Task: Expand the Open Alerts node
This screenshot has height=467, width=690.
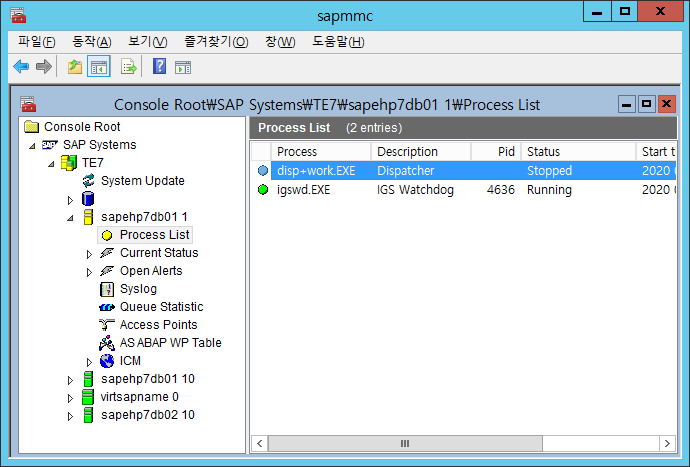Action: pyautogui.click(x=89, y=272)
